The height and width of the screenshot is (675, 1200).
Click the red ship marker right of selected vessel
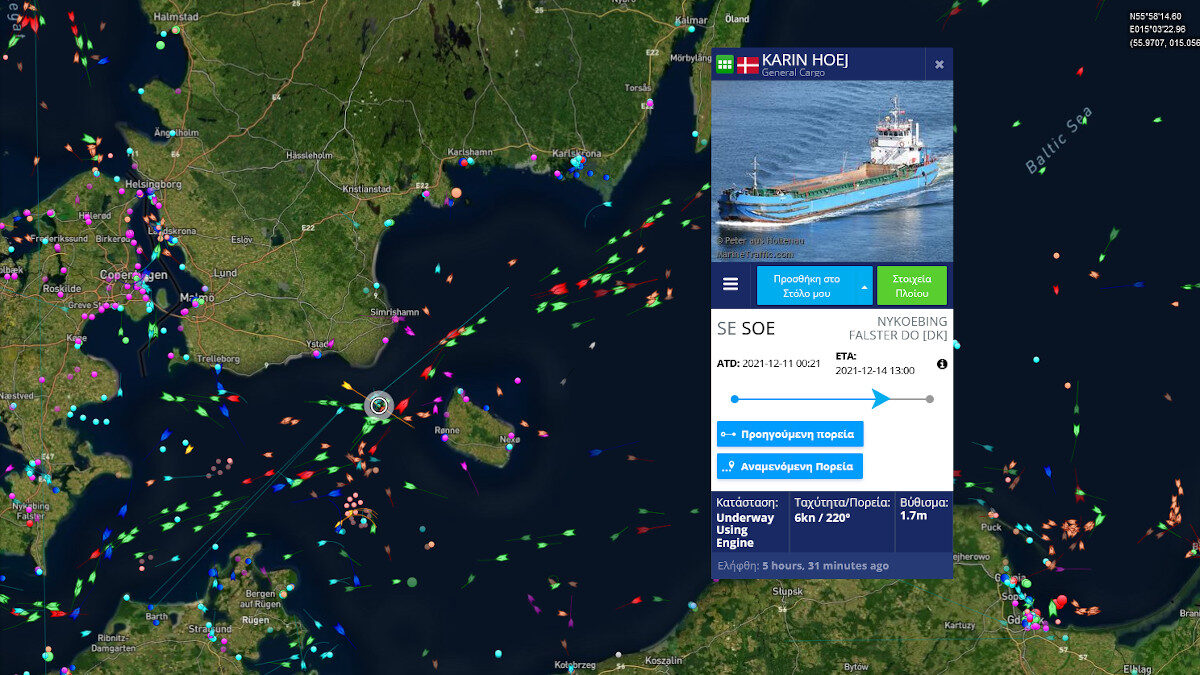tap(401, 406)
